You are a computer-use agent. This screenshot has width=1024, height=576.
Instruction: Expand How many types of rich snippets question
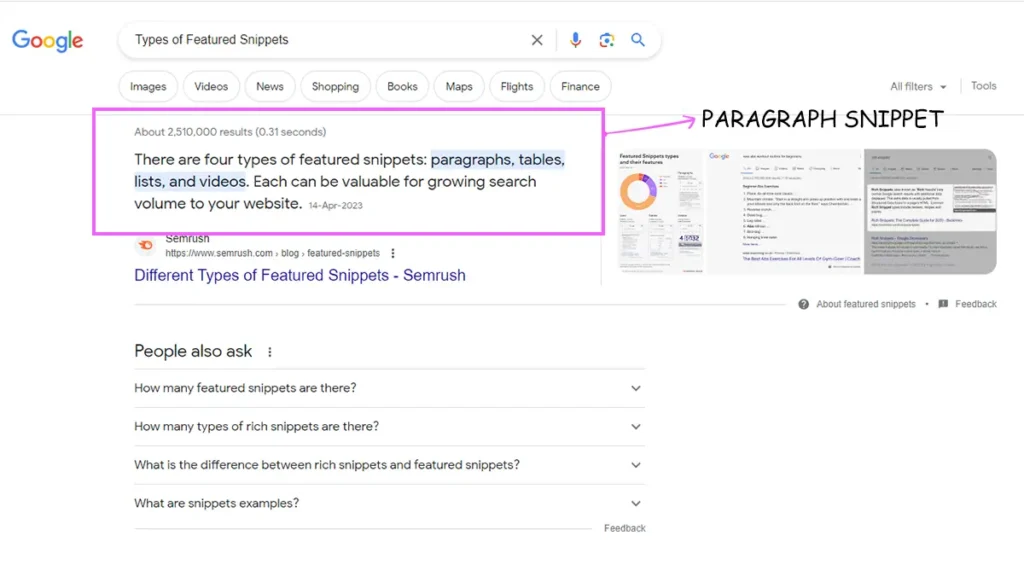point(389,426)
